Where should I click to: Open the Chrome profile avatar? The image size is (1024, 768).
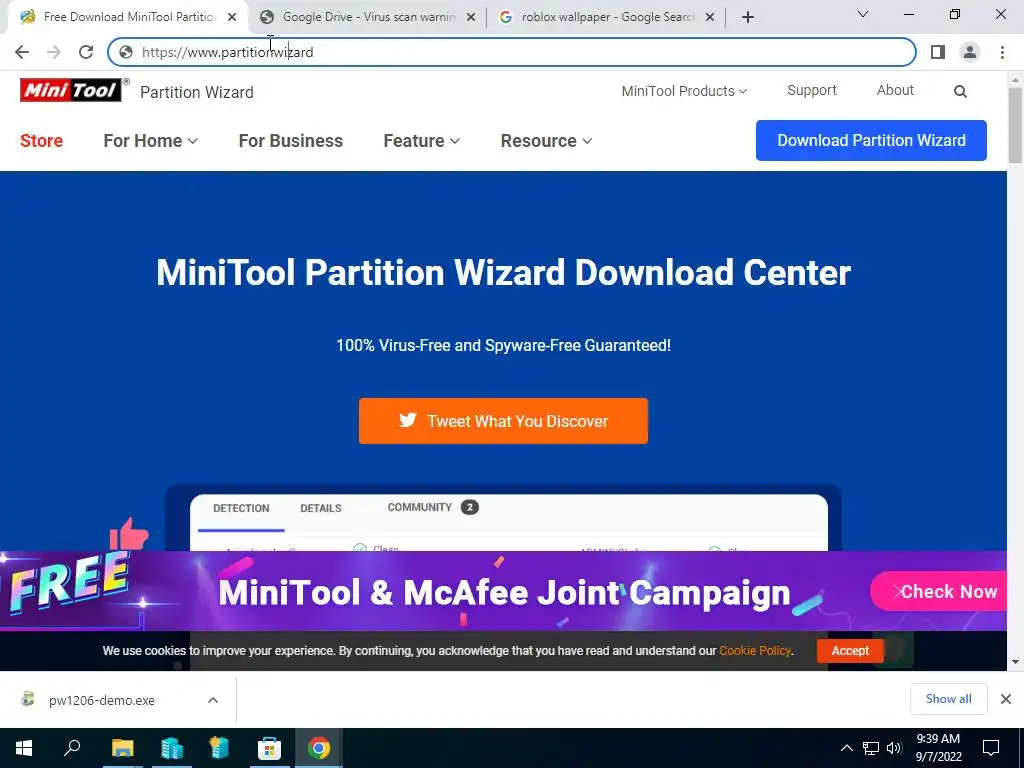tap(970, 52)
